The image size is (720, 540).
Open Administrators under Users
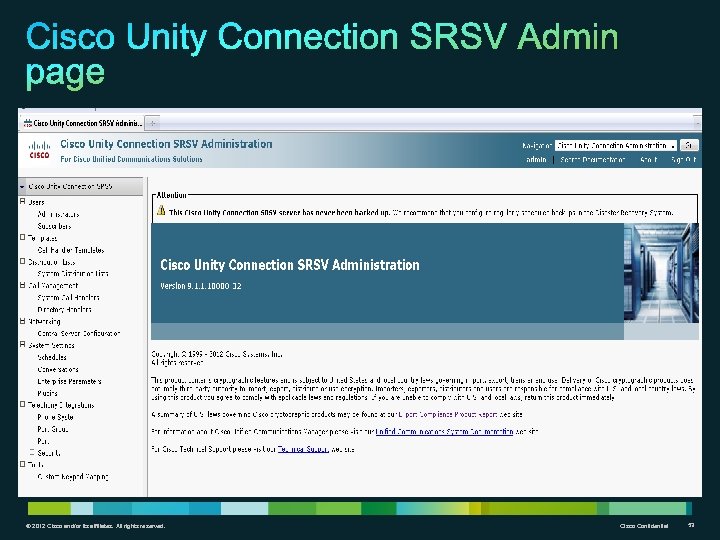tap(58, 214)
